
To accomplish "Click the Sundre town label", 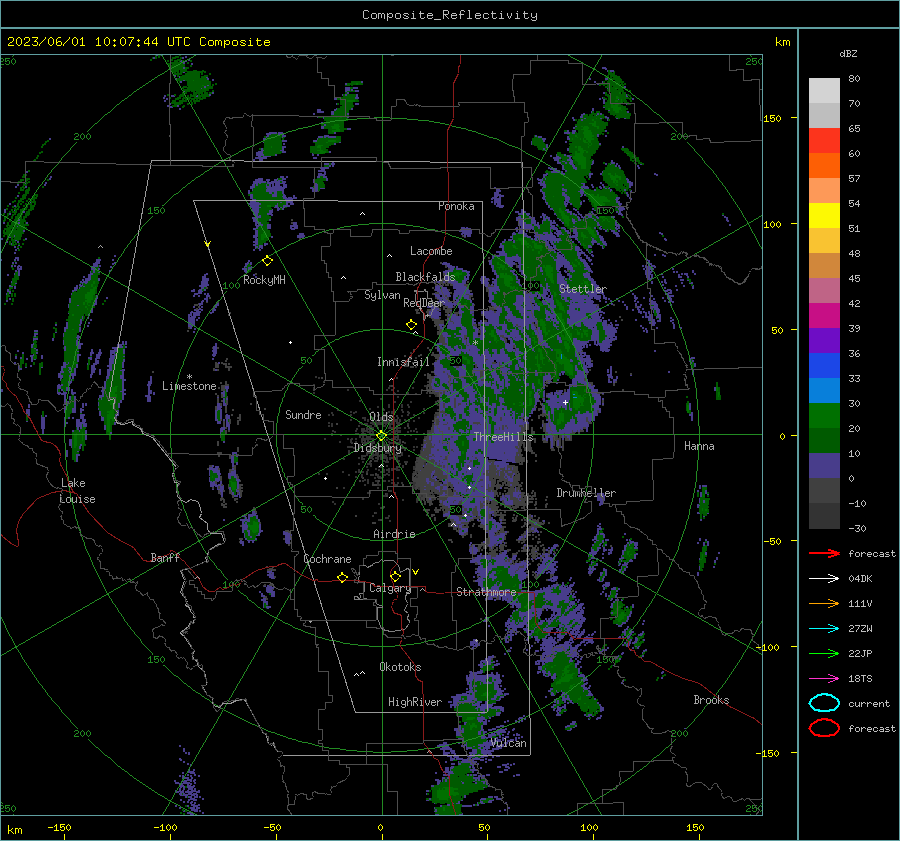I will pos(303,414).
